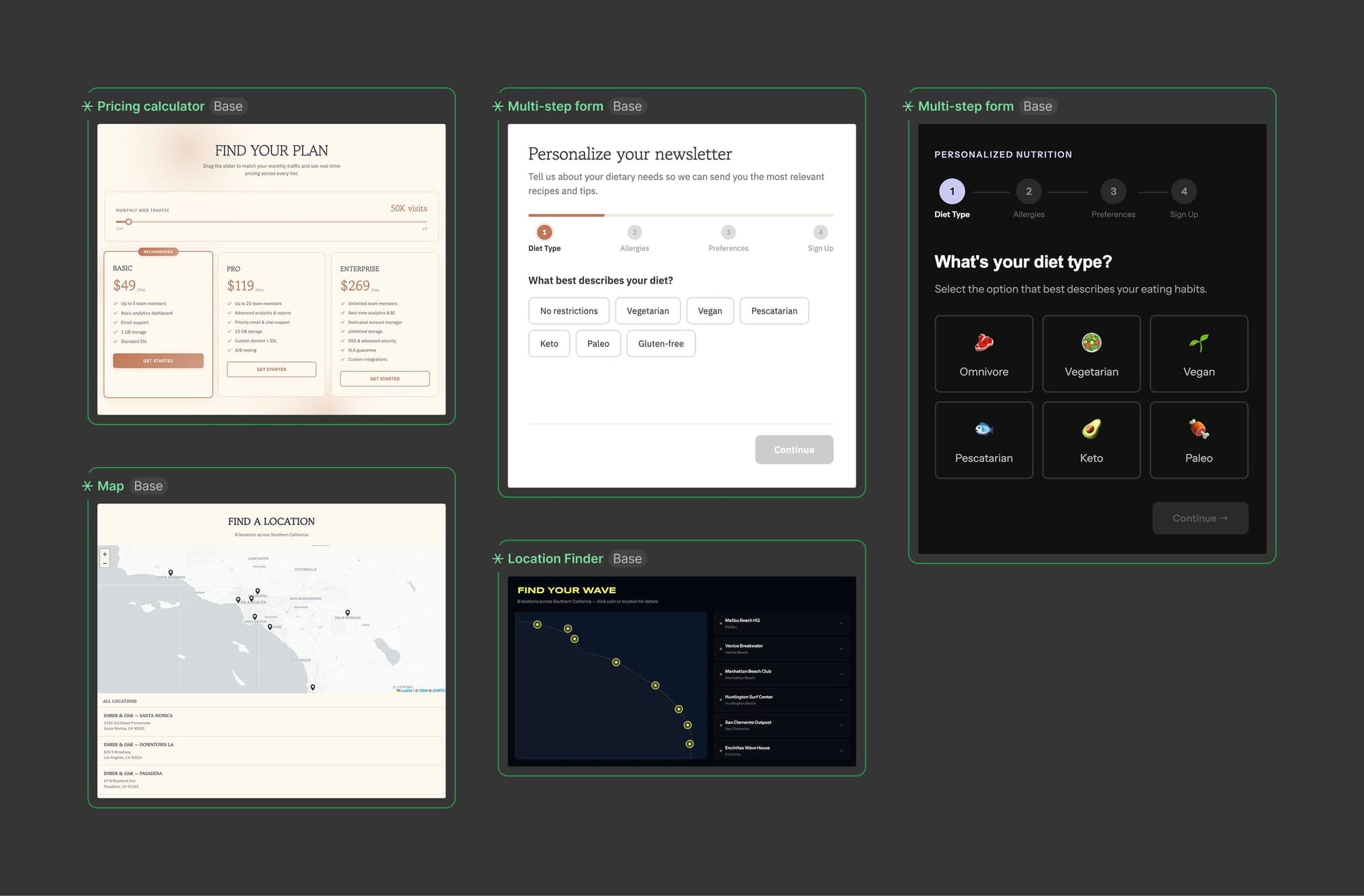Expand the Venice Breakwater chevron
The image size is (1364, 896).
841,648
